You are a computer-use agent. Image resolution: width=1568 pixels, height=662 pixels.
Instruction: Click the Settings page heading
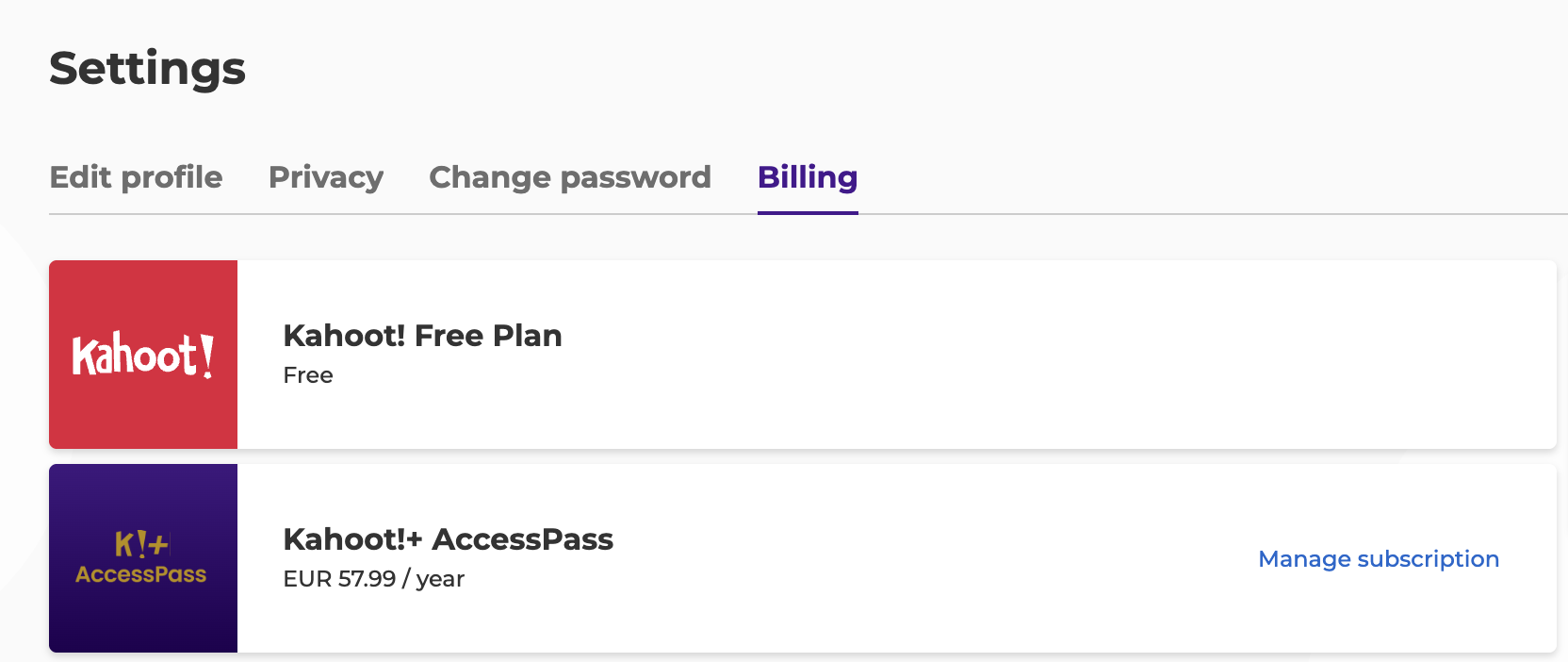pyautogui.click(x=147, y=69)
